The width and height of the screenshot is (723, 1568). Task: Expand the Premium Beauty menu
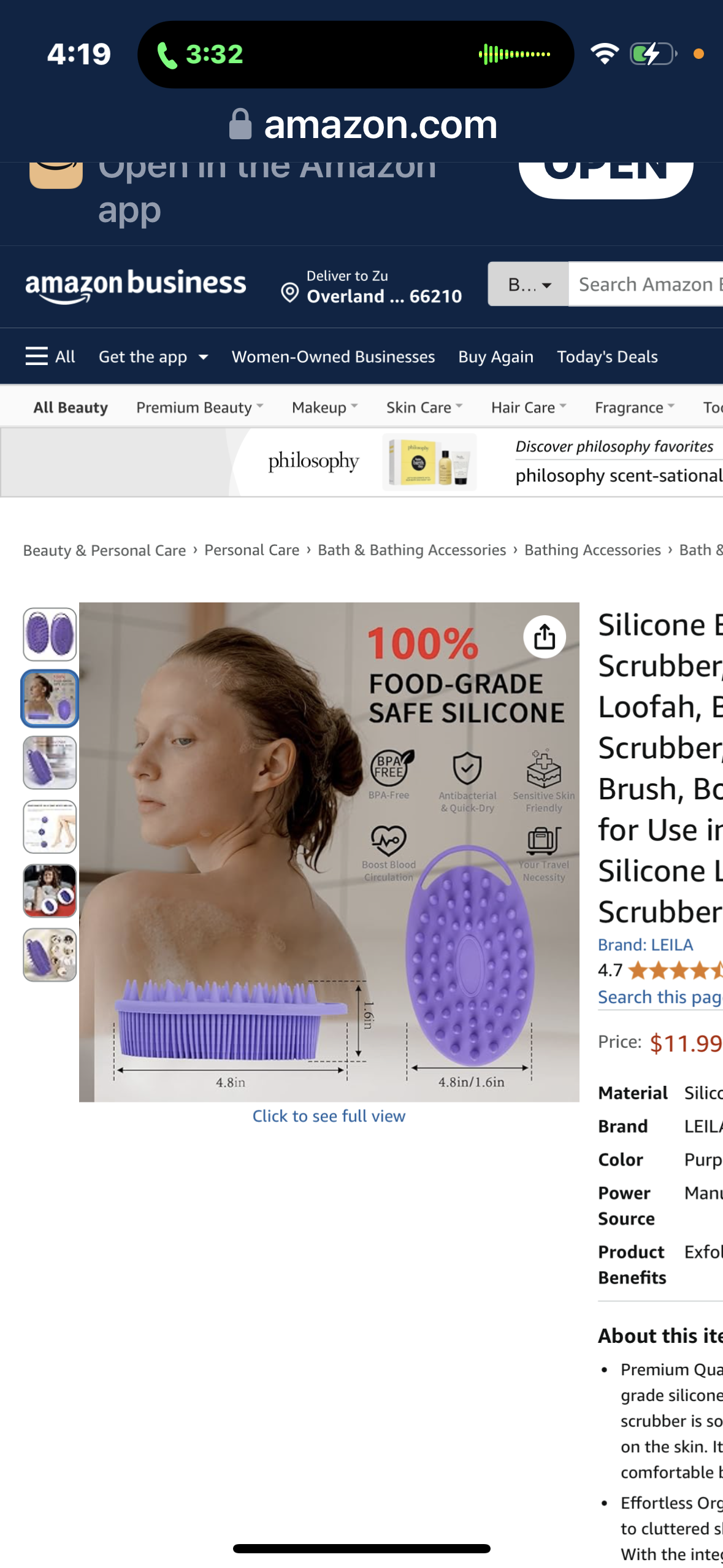tap(199, 407)
